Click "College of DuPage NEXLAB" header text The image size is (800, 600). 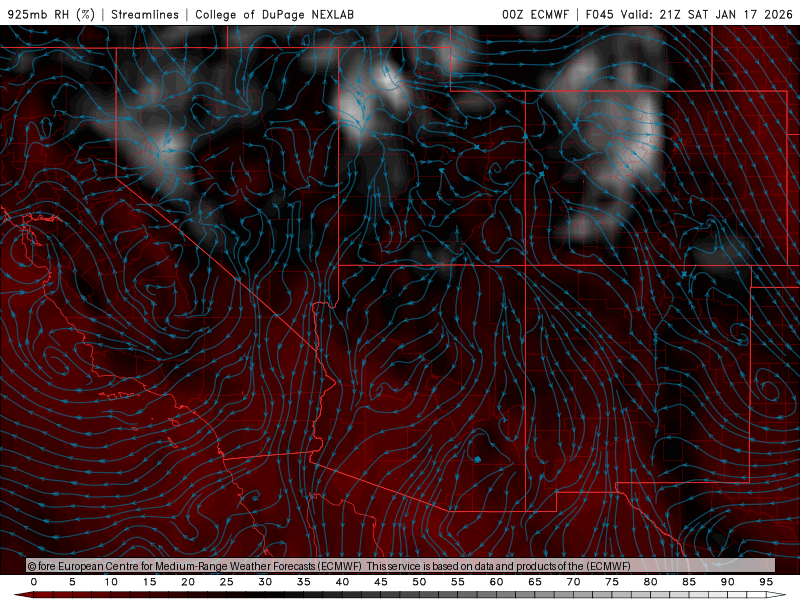tap(274, 14)
